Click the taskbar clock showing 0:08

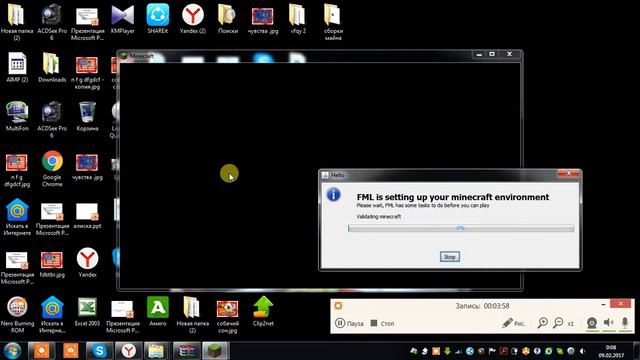point(611,351)
